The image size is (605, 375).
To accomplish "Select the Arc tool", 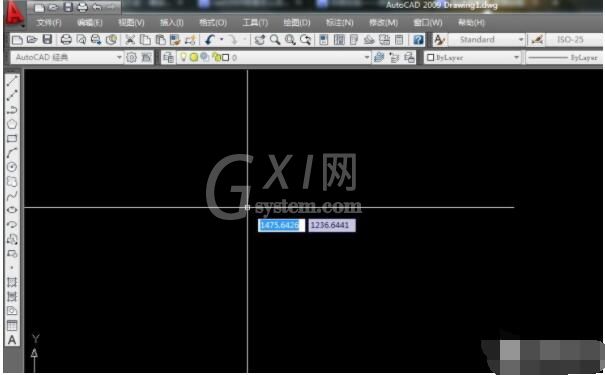I will [12, 153].
